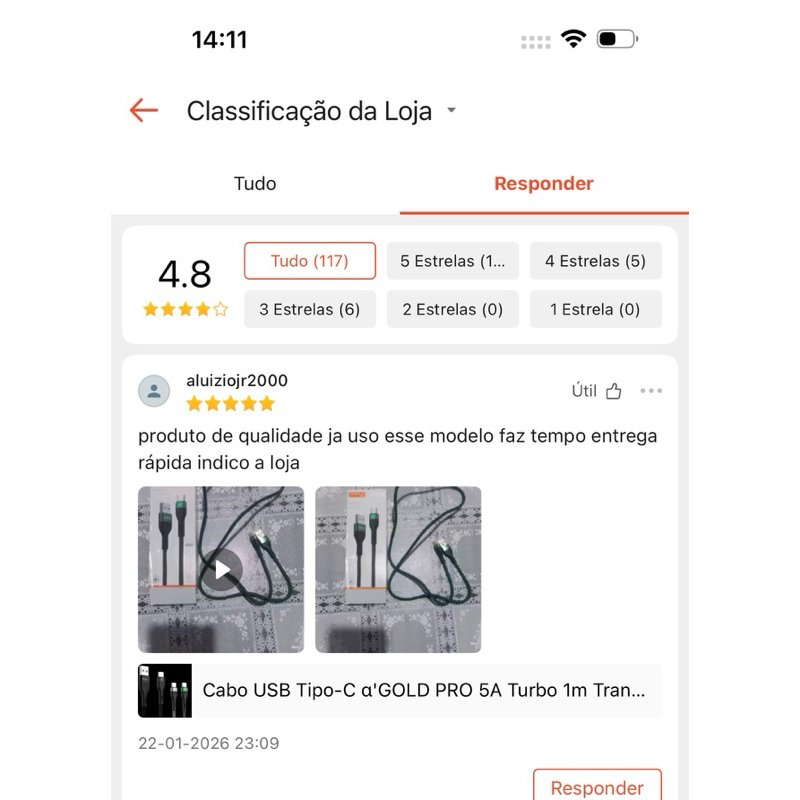This screenshot has width=800, height=800.
Task: Select the Tudo (117) filter
Action: point(310,261)
